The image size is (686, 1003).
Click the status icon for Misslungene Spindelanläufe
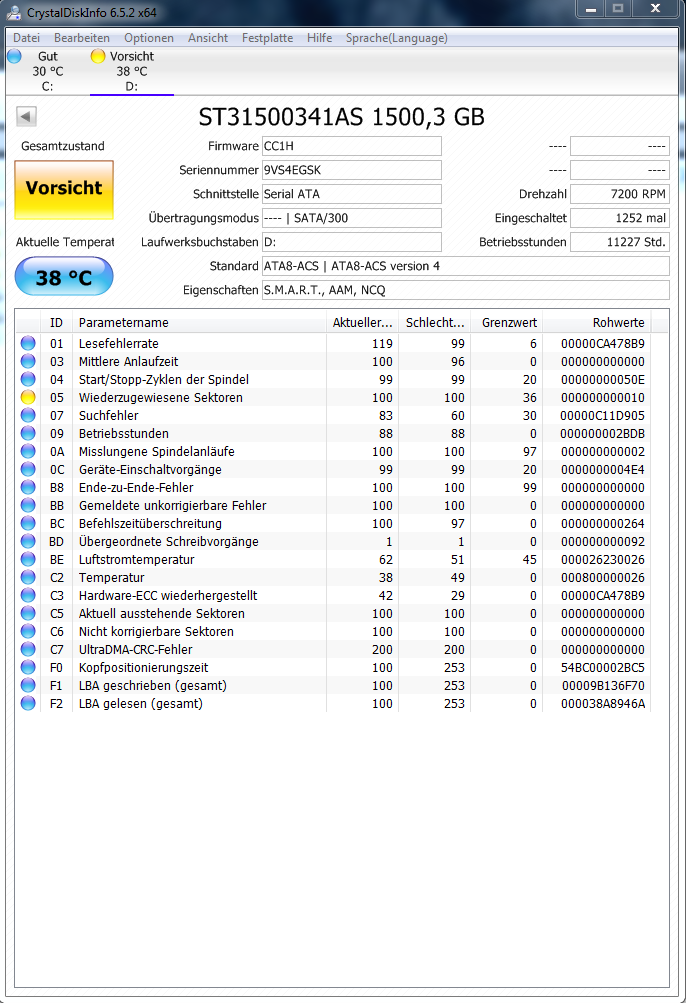28,452
